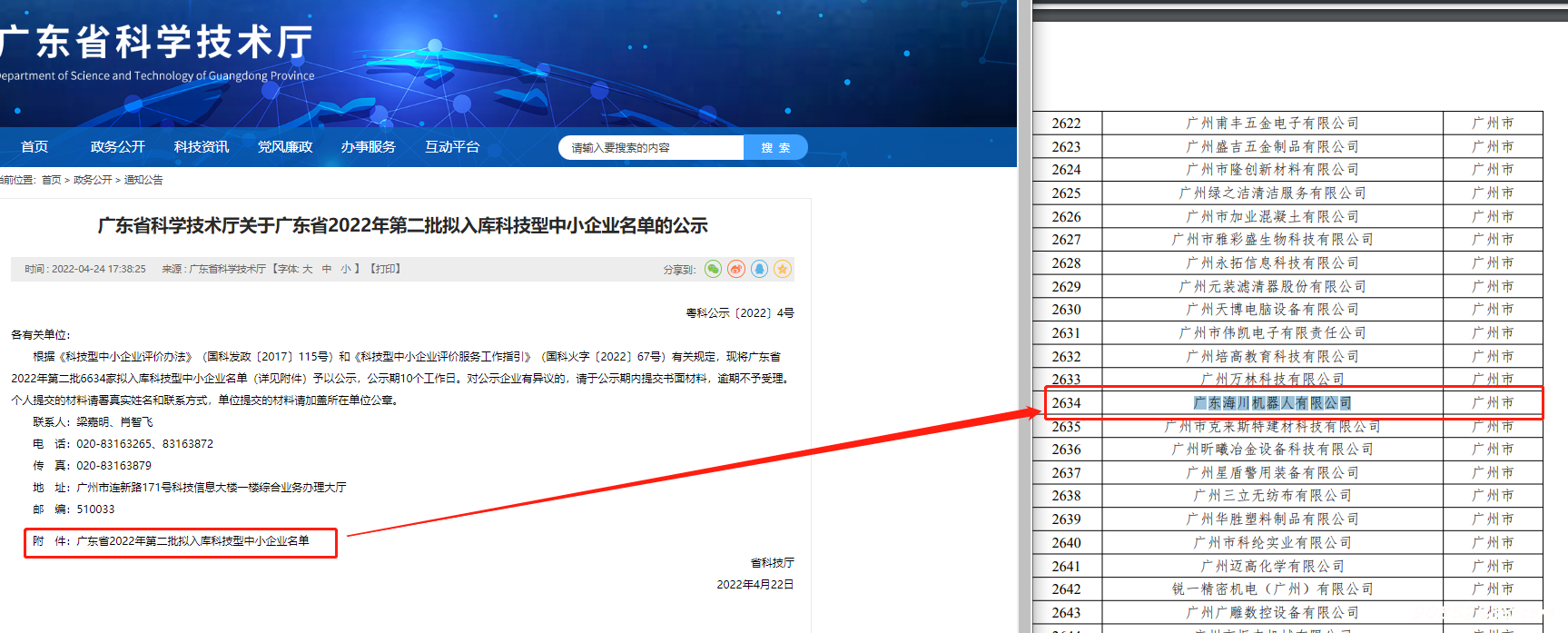
Task: Open the 党风廉政 navigation menu
Action: click(x=285, y=147)
